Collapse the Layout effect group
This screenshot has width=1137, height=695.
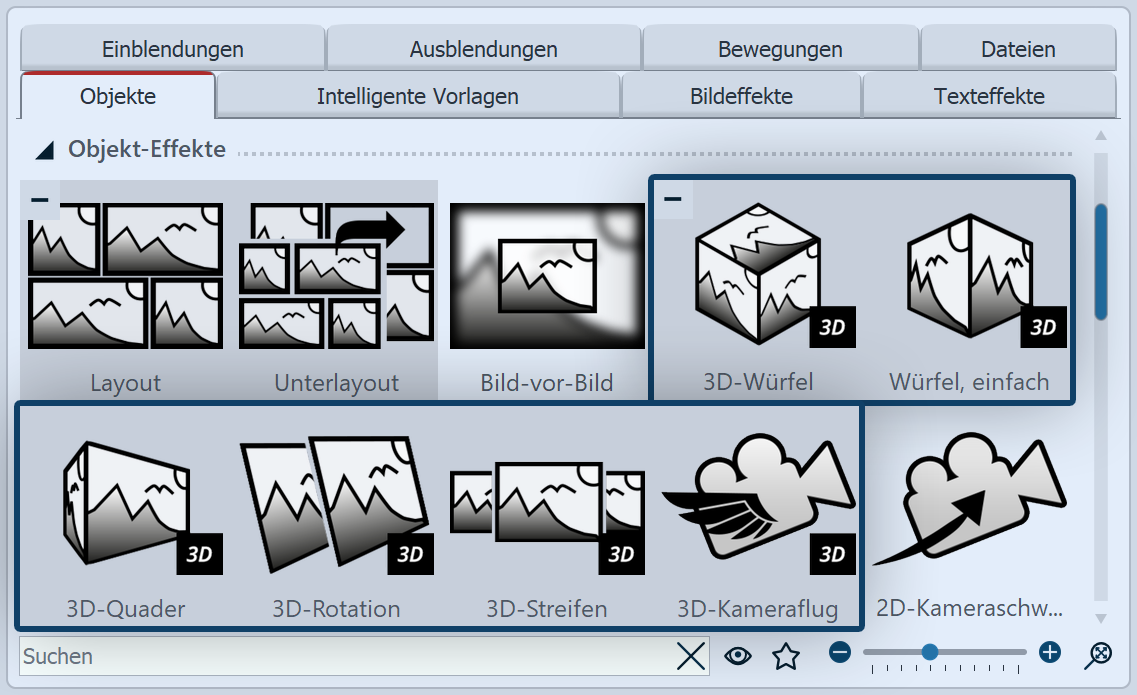coord(39,198)
